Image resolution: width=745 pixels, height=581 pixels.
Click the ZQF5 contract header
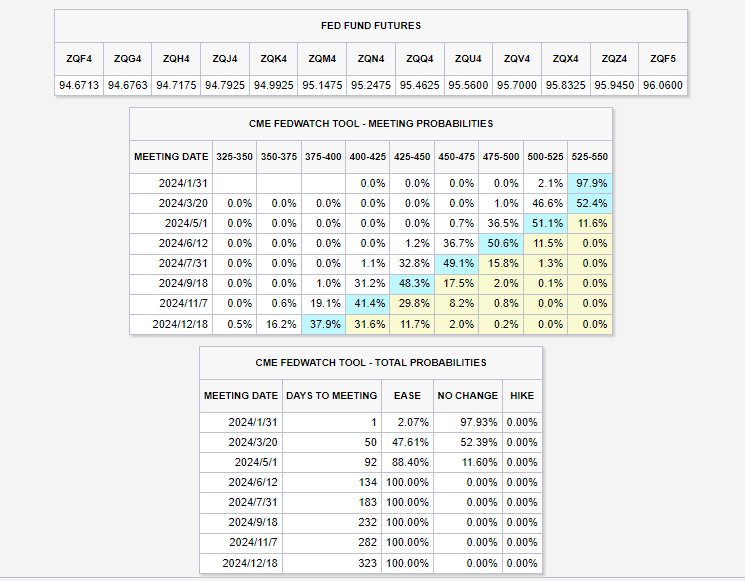(x=663, y=59)
